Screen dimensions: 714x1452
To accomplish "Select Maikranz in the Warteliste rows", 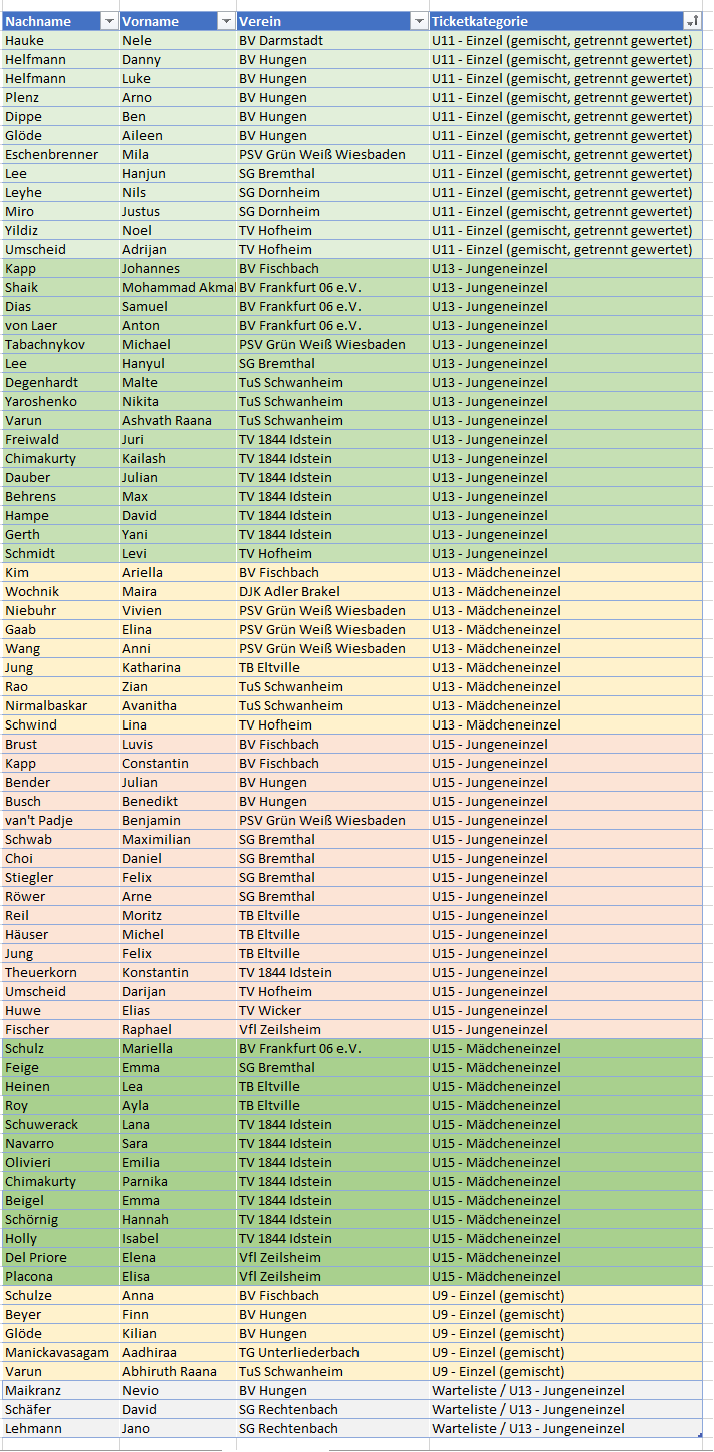I will click(x=60, y=1390).
